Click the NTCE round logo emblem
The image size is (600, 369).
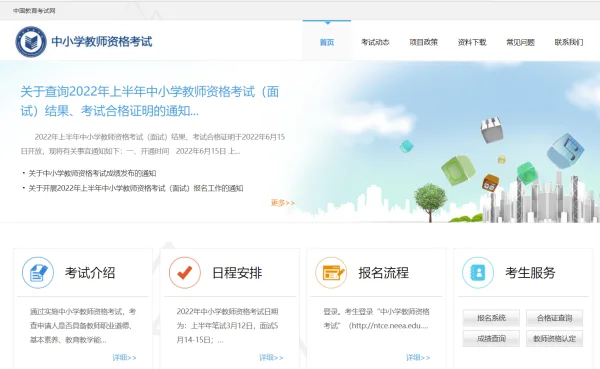(31, 42)
